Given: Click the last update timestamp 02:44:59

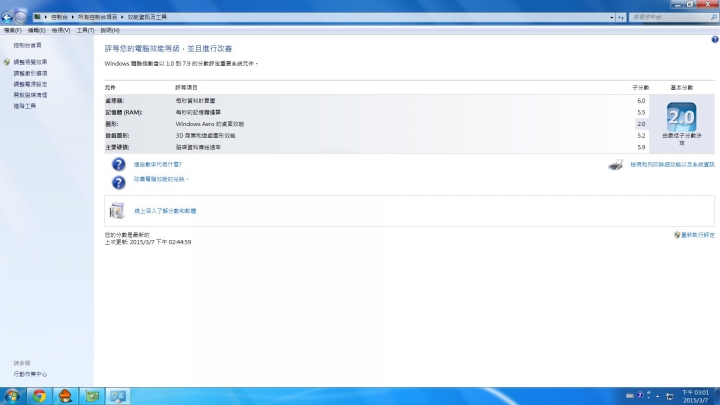Looking at the screenshot, I should [x=148, y=242].
